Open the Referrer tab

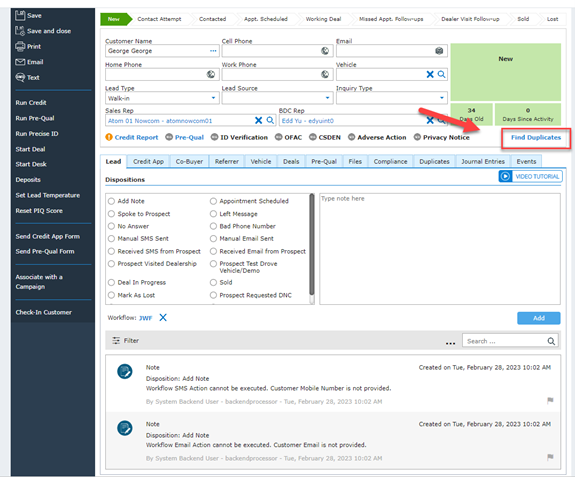click(x=227, y=161)
